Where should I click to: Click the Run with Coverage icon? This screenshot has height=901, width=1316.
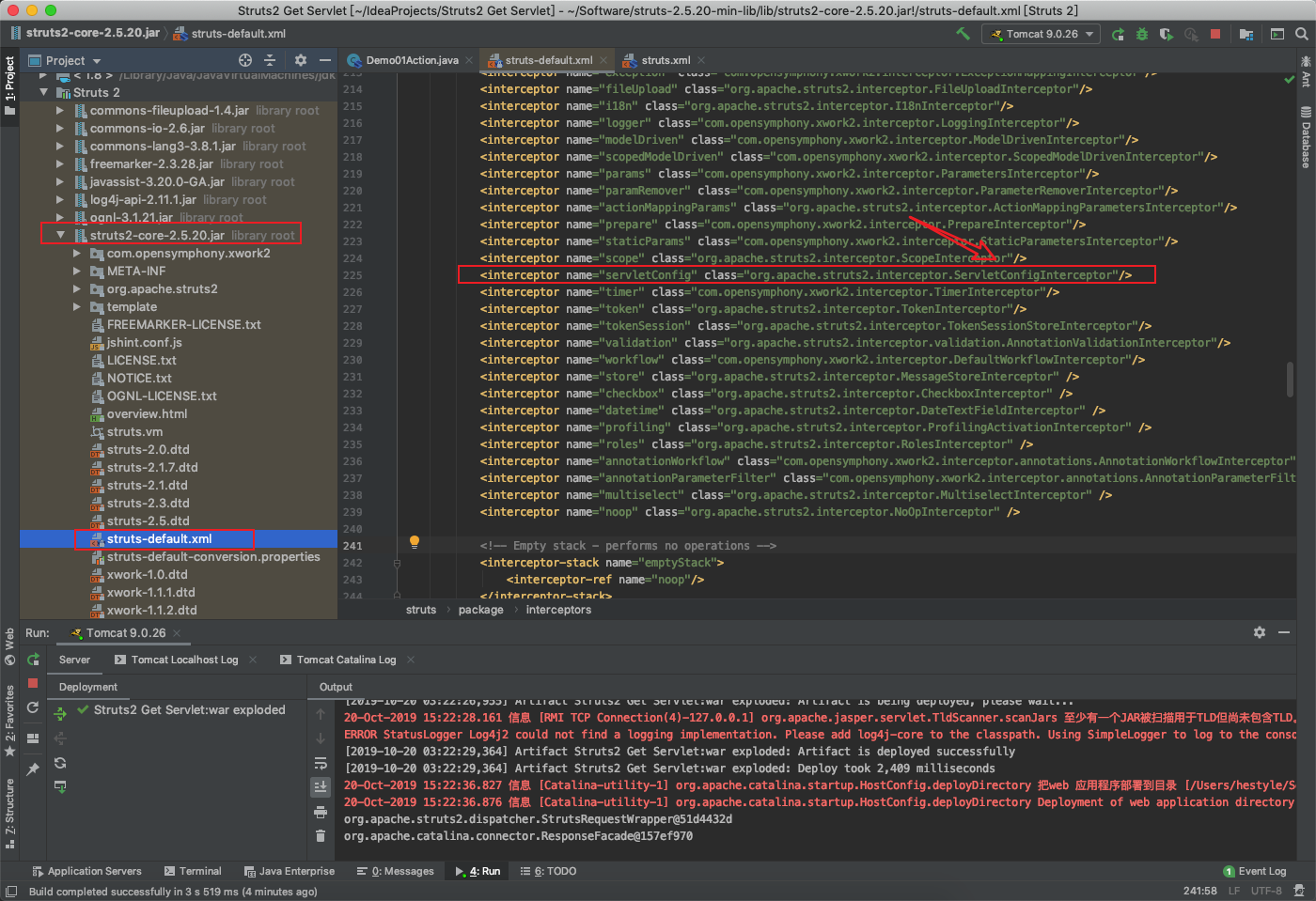(x=1167, y=34)
